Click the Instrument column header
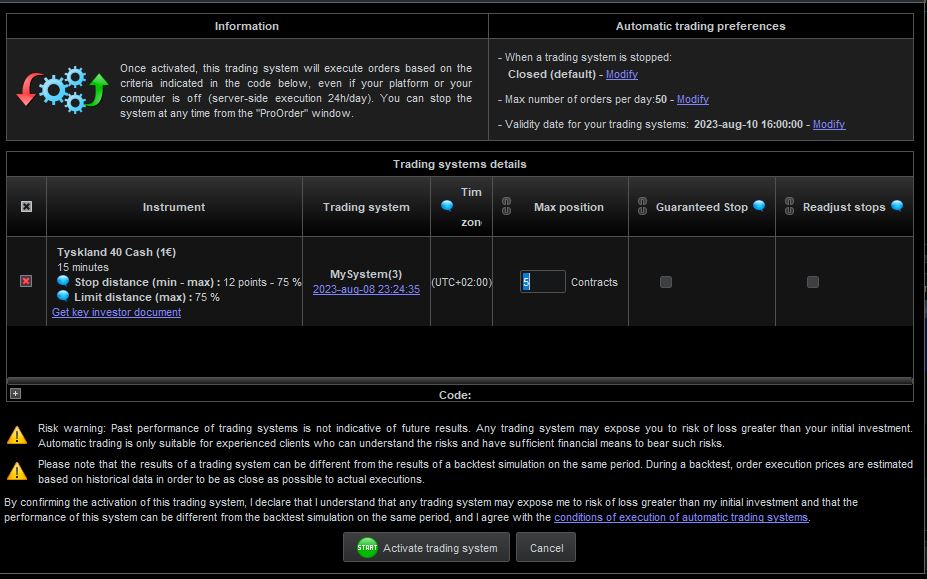This screenshot has width=927, height=579. coord(174,207)
